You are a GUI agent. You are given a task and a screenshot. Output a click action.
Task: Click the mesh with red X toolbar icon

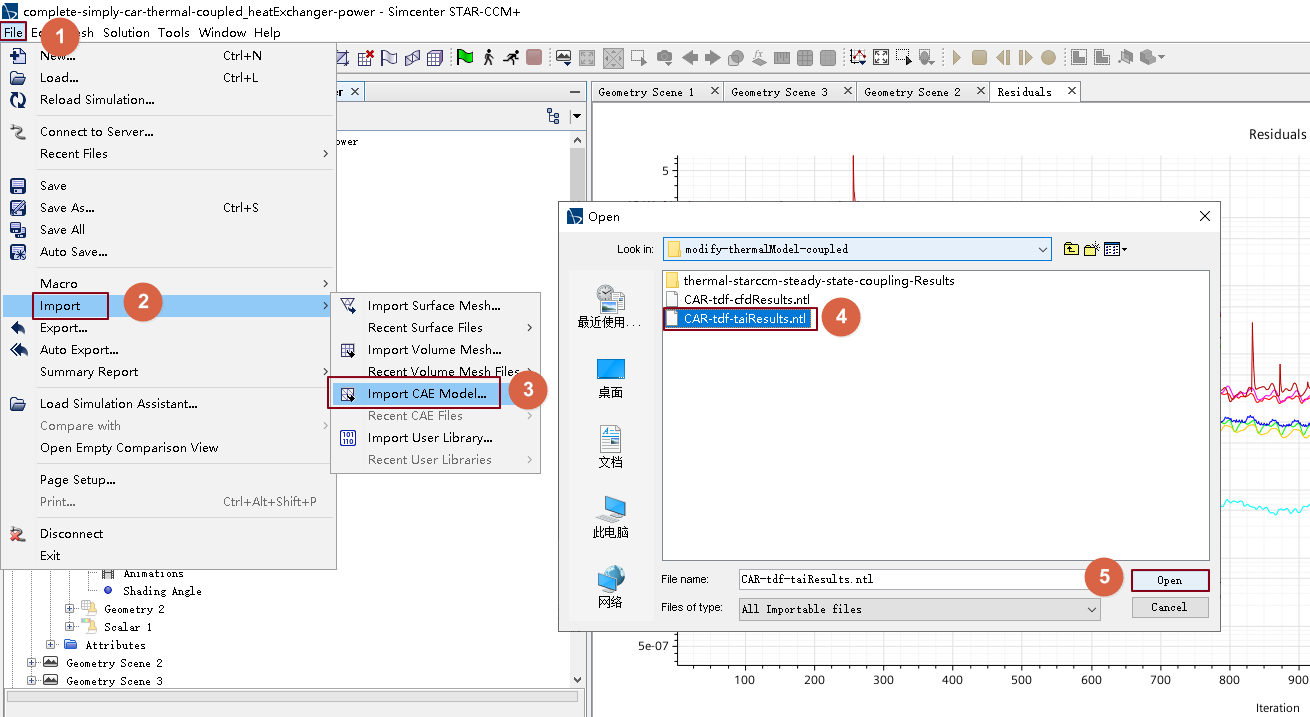point(366,58)
